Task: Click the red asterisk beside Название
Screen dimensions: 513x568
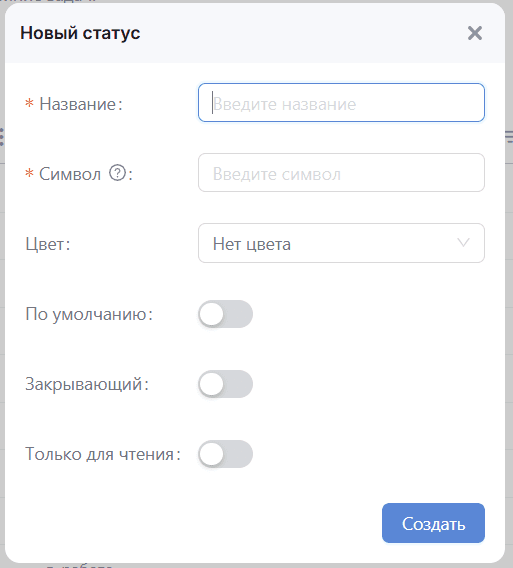Action: point(29,104)
